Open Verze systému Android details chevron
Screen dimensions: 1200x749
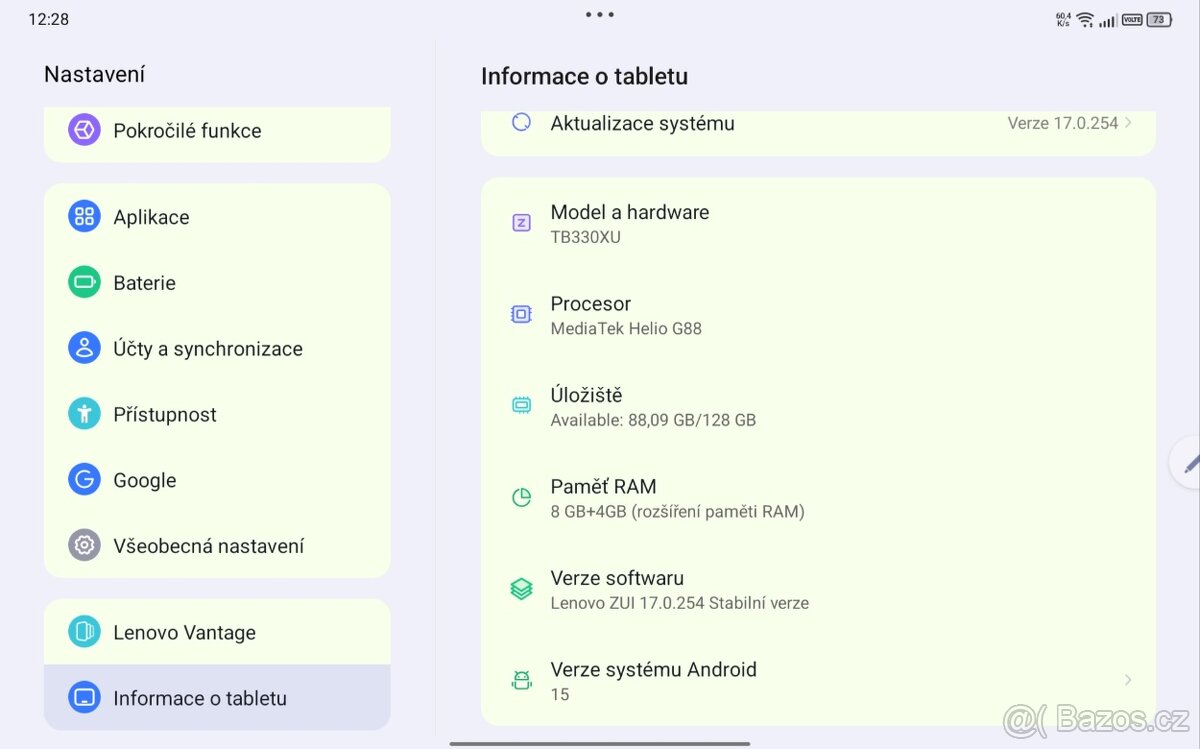tap(1129, 680)
